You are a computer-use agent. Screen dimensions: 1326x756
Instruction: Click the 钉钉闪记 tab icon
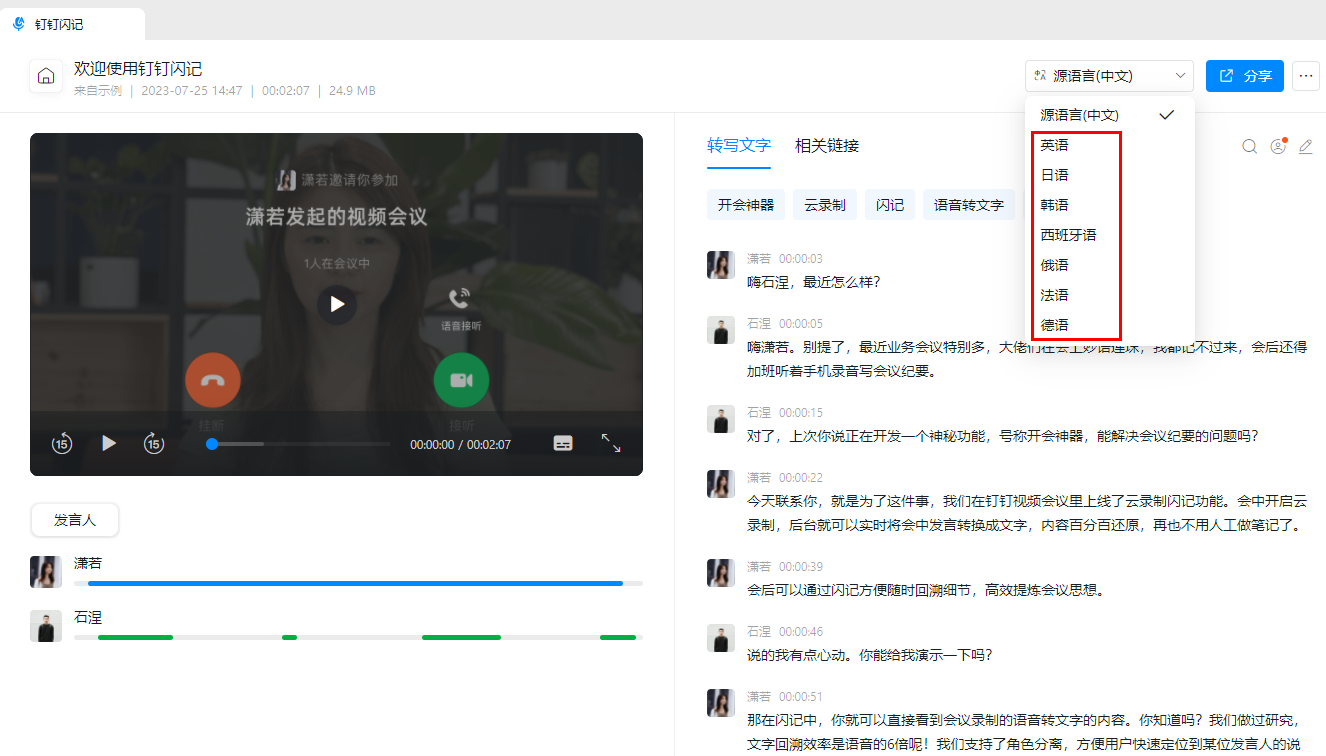(x=18, y=24)
